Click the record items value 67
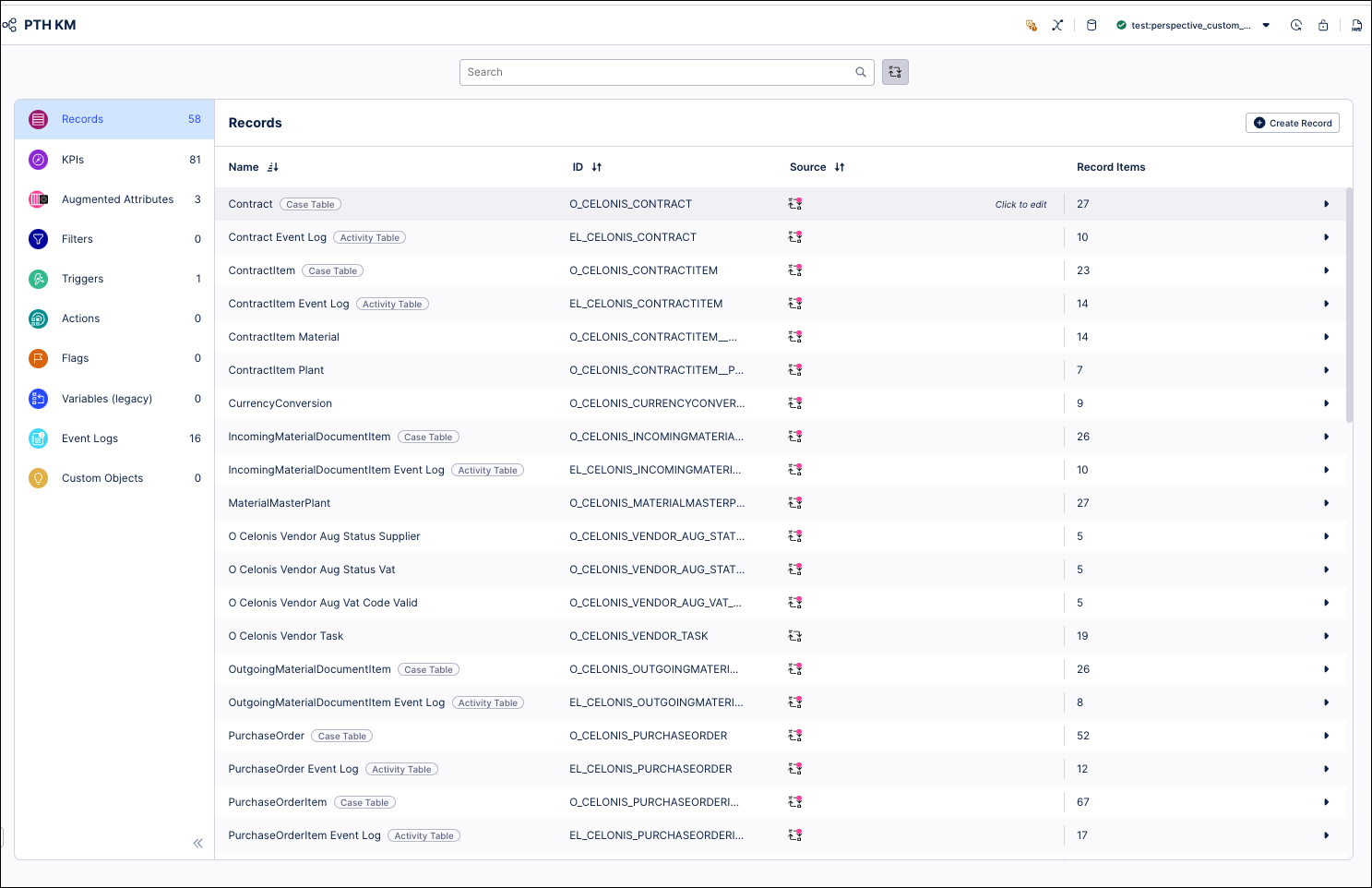The image size is (1372, 888). 1083,802
